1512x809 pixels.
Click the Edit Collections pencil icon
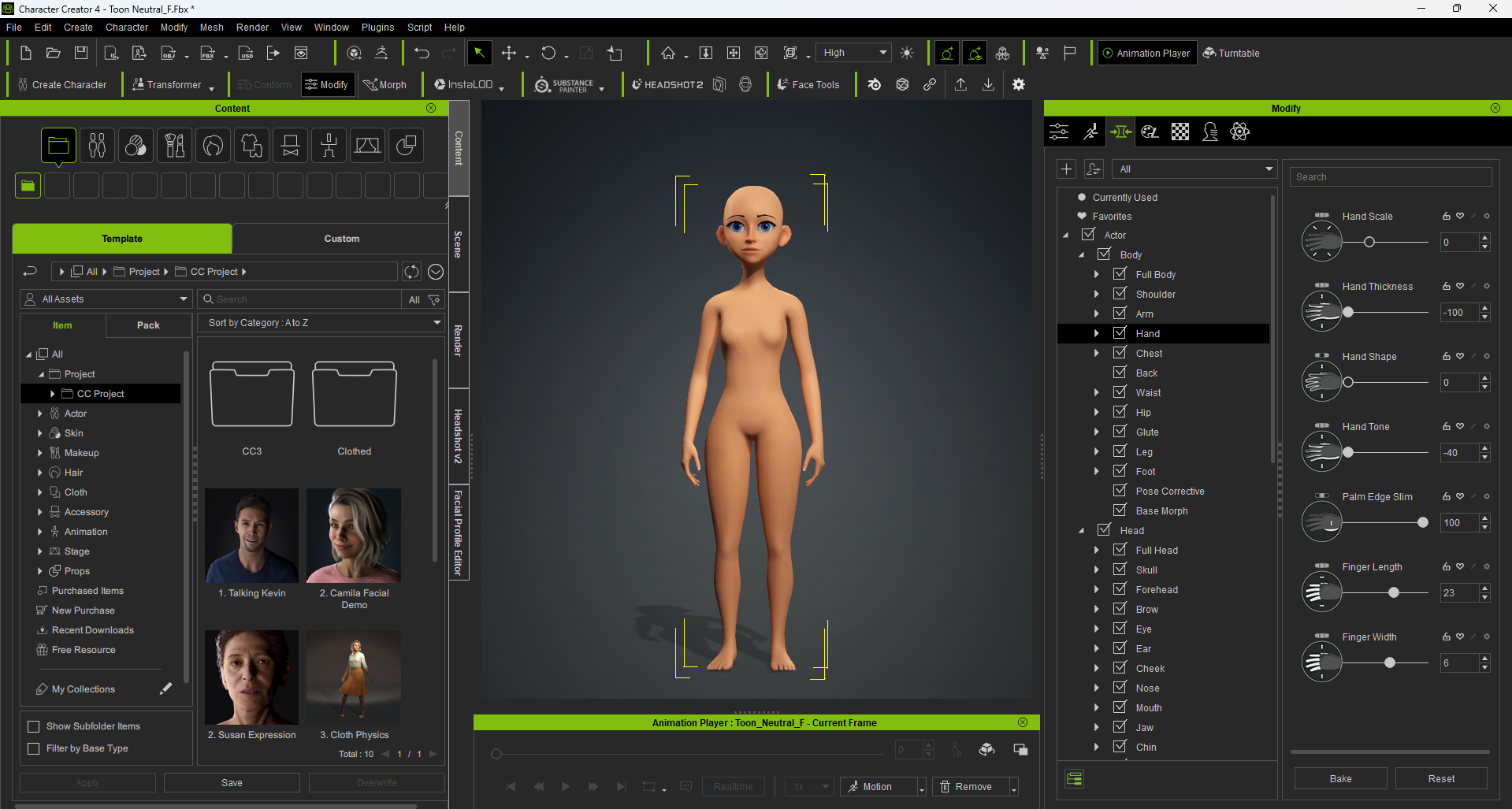[165, 688]
